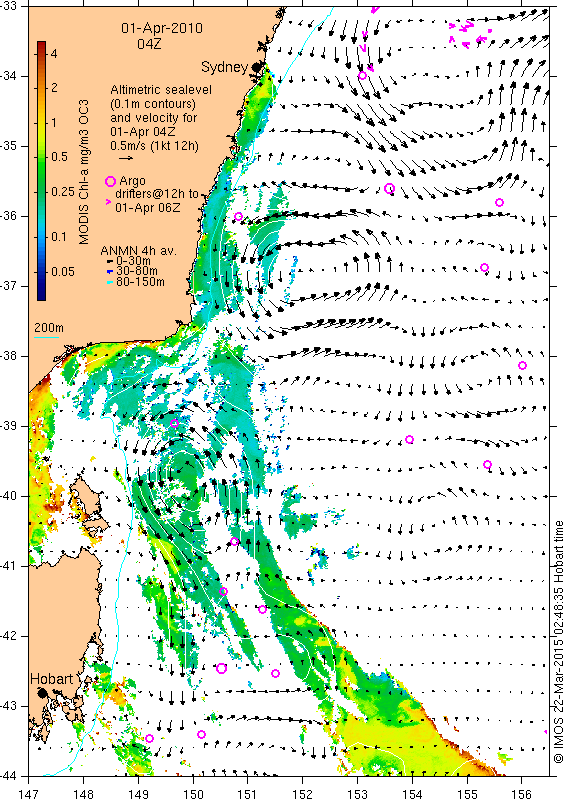
Task: Click the longitude axis label 156
Action: coord(522,794)
